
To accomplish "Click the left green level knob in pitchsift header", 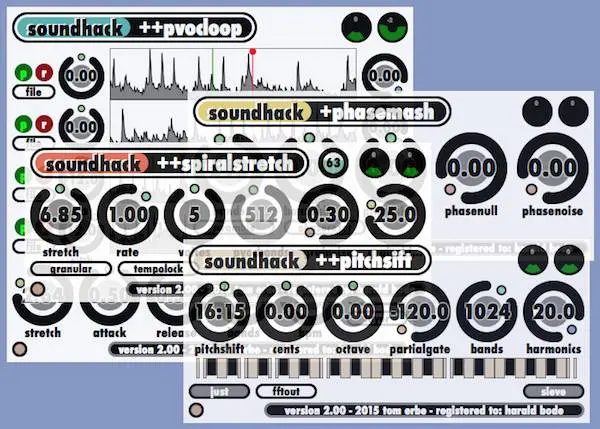I will (x=533, y=260).
